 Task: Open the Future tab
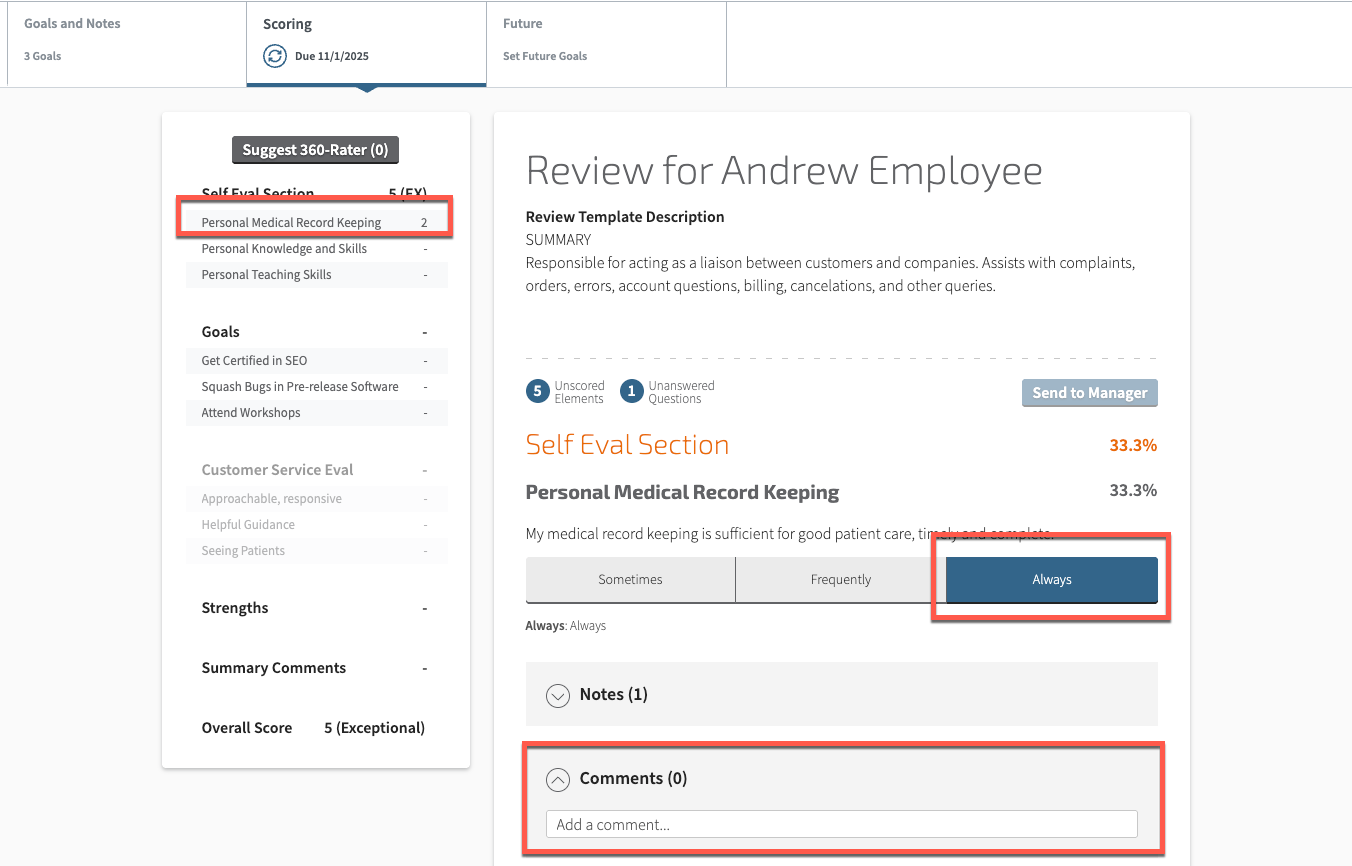606,44
